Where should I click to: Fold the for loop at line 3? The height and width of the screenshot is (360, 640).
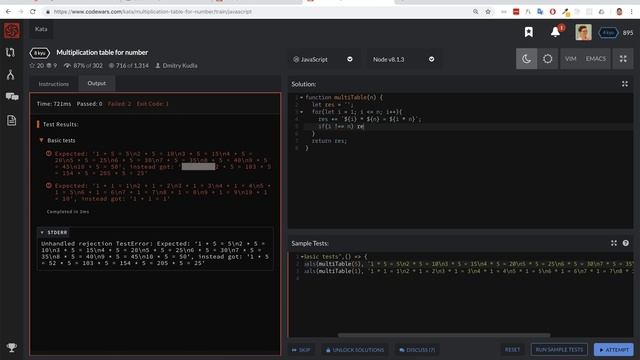point(301,112)
